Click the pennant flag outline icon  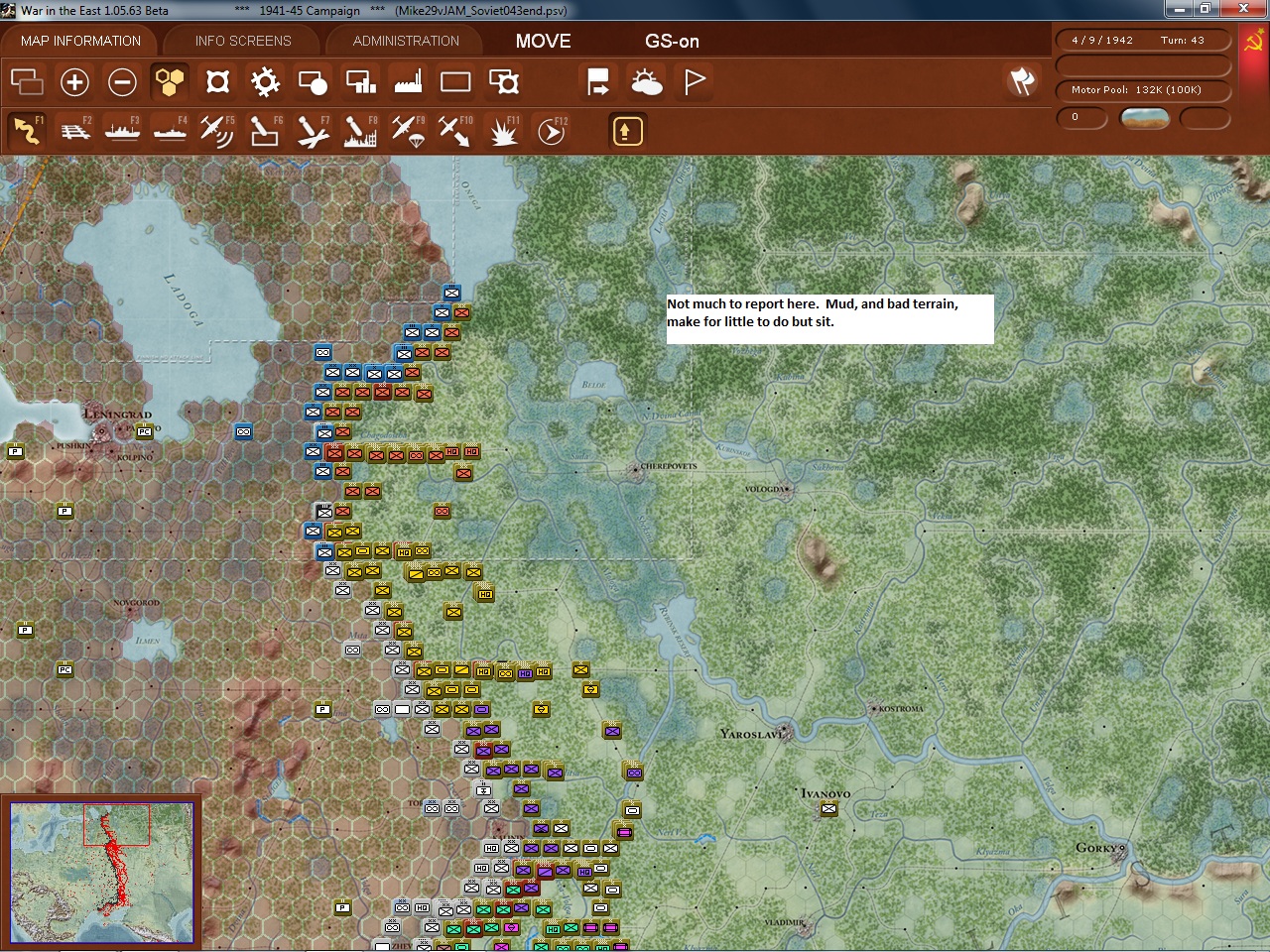point(695,81)
